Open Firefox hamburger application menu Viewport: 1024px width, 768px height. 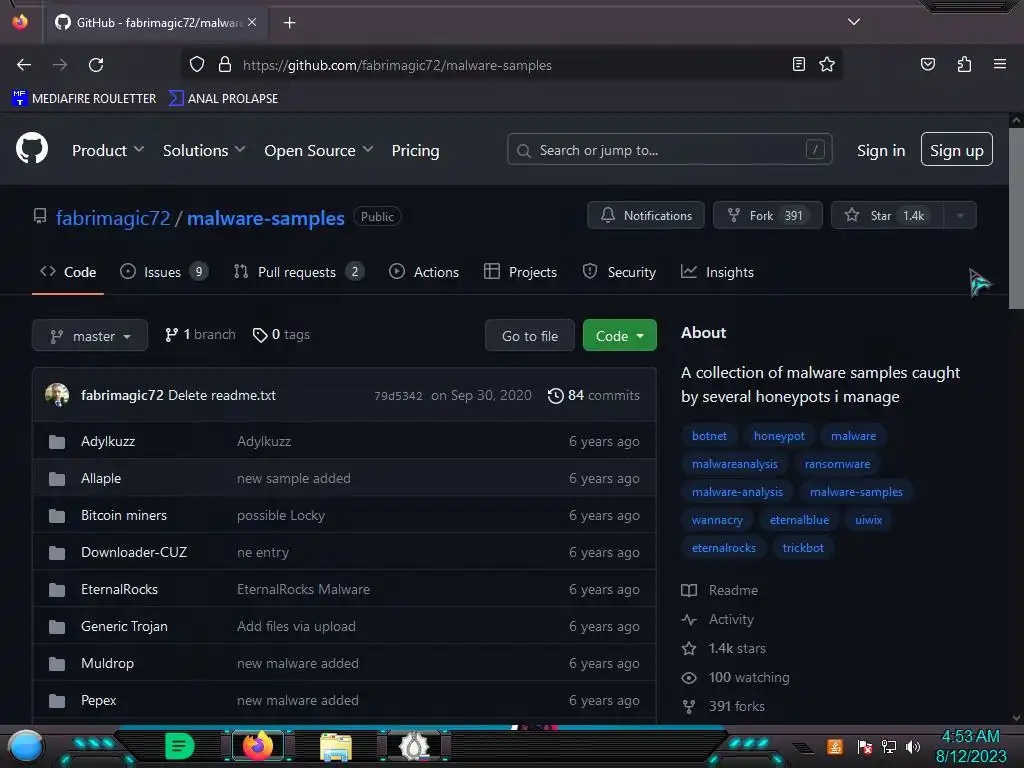pos(999,64)
